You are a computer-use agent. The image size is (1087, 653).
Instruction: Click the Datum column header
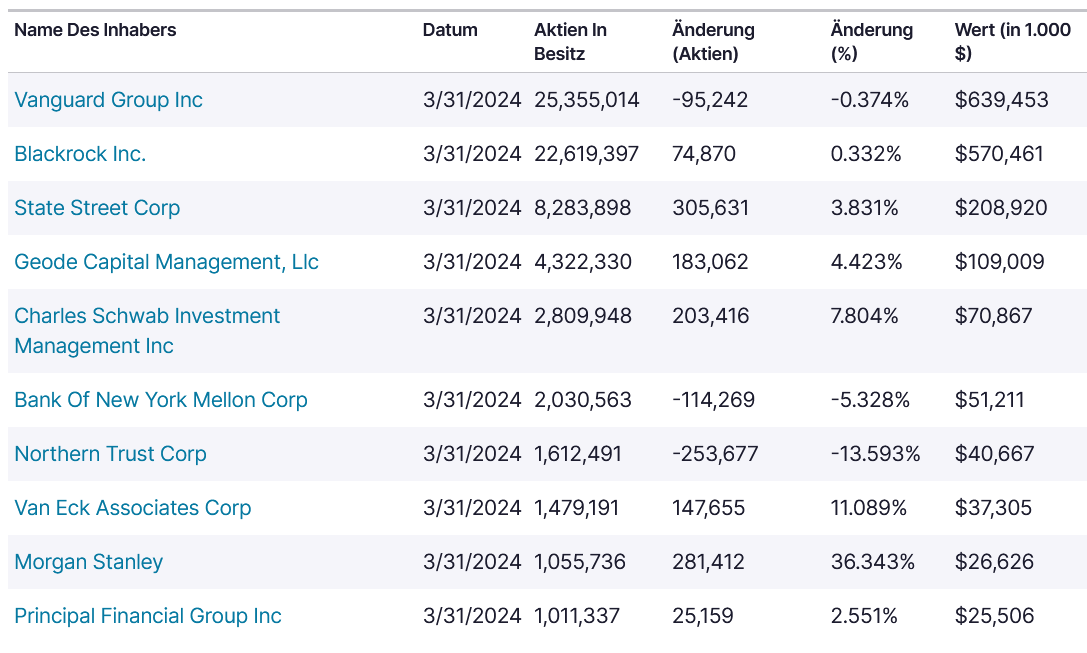pyautogui.click(x=450, y=30)
